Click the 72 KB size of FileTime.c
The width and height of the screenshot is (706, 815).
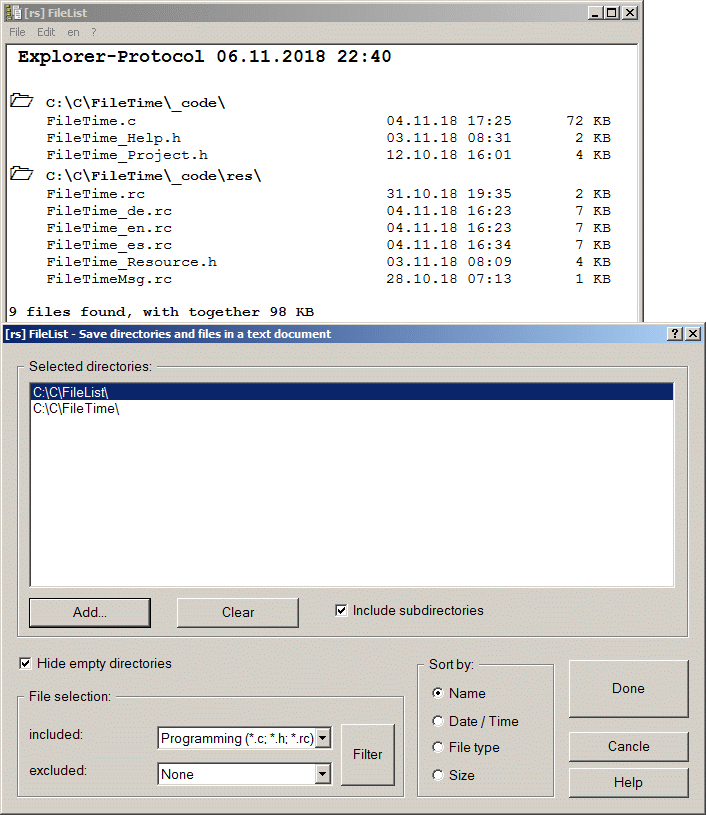[588, 121]
